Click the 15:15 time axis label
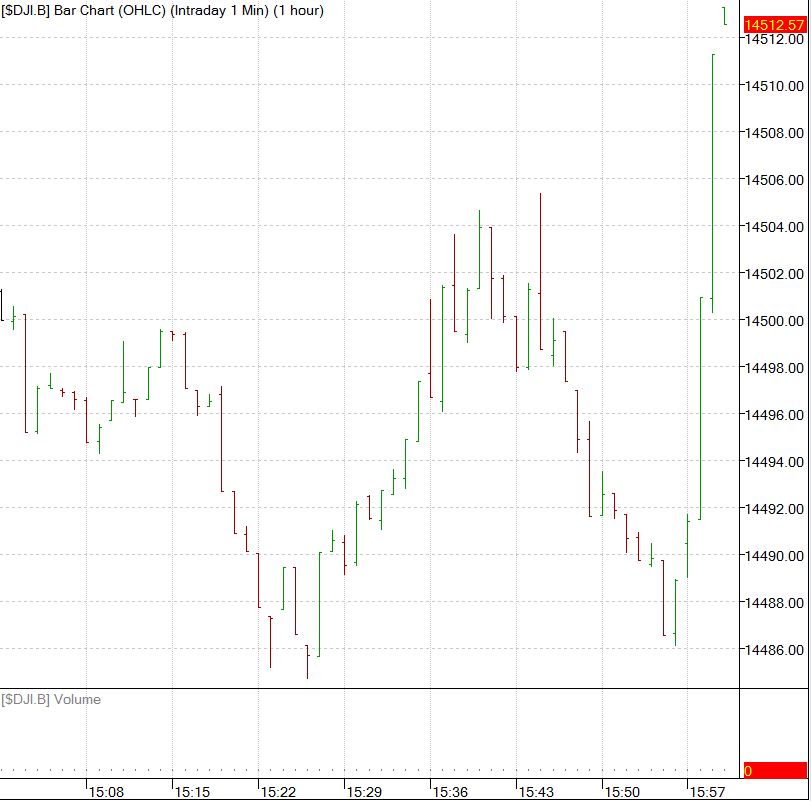This screenshot has height=801, width=811. [x=193, y=792]
